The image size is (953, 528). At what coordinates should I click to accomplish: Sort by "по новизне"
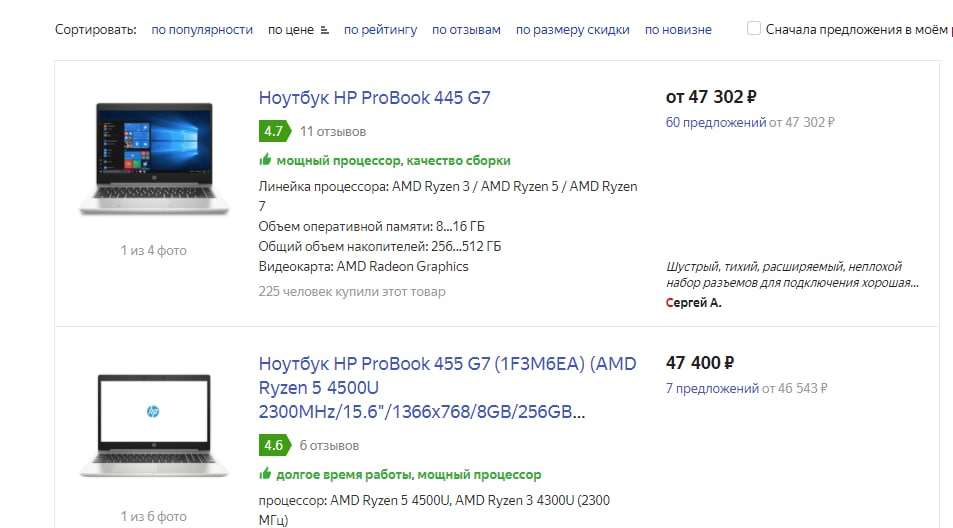click(x=678, y=30)
